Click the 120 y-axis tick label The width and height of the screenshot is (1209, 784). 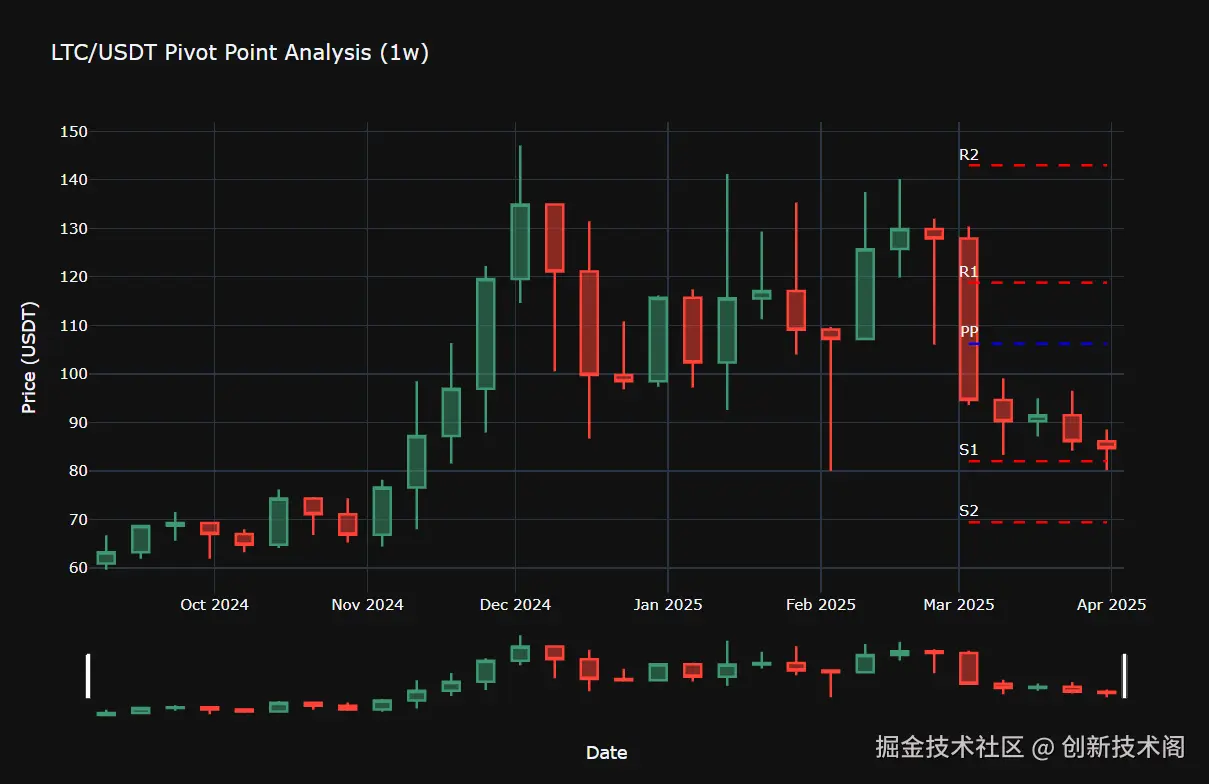pos(74,277)
